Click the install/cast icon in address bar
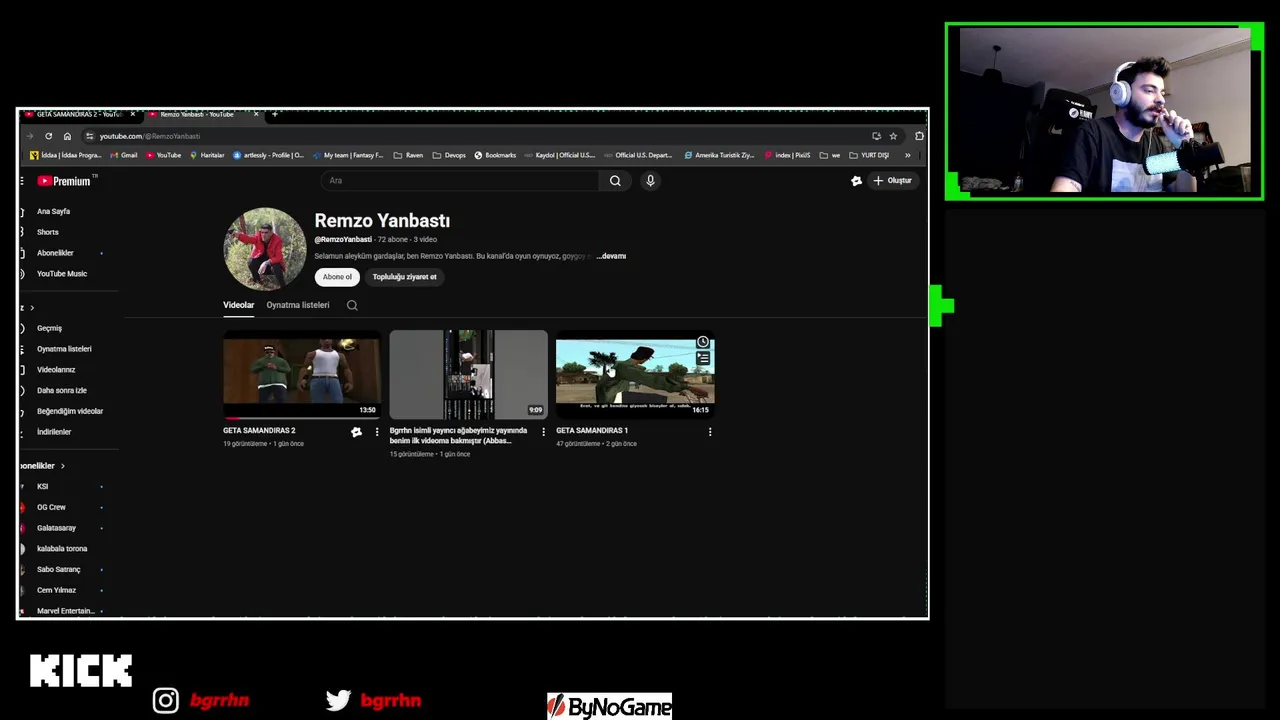 (876, 136)
